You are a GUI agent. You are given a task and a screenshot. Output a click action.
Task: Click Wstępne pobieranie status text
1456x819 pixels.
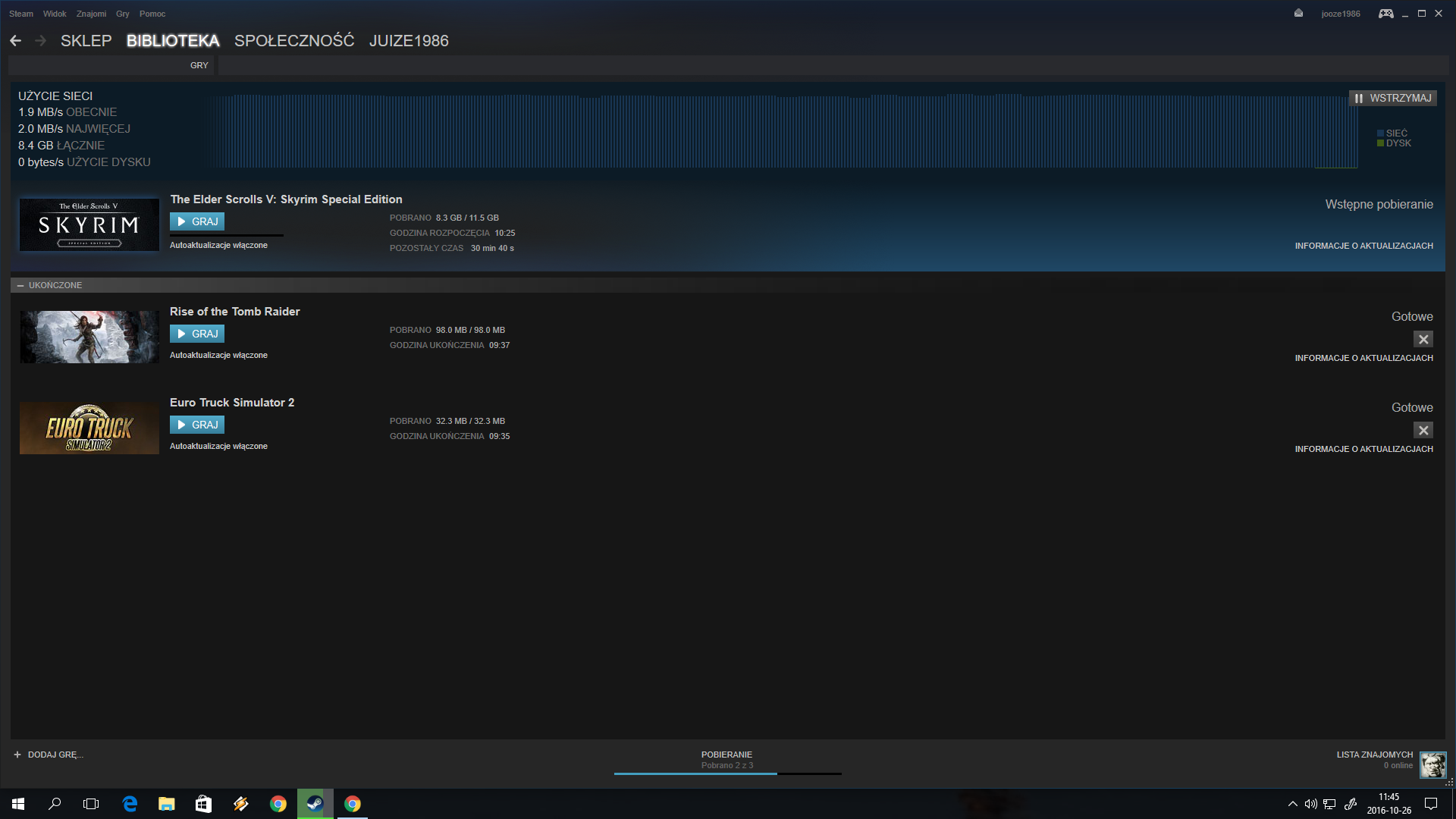pyautogui.click(x=1379, y=205)
